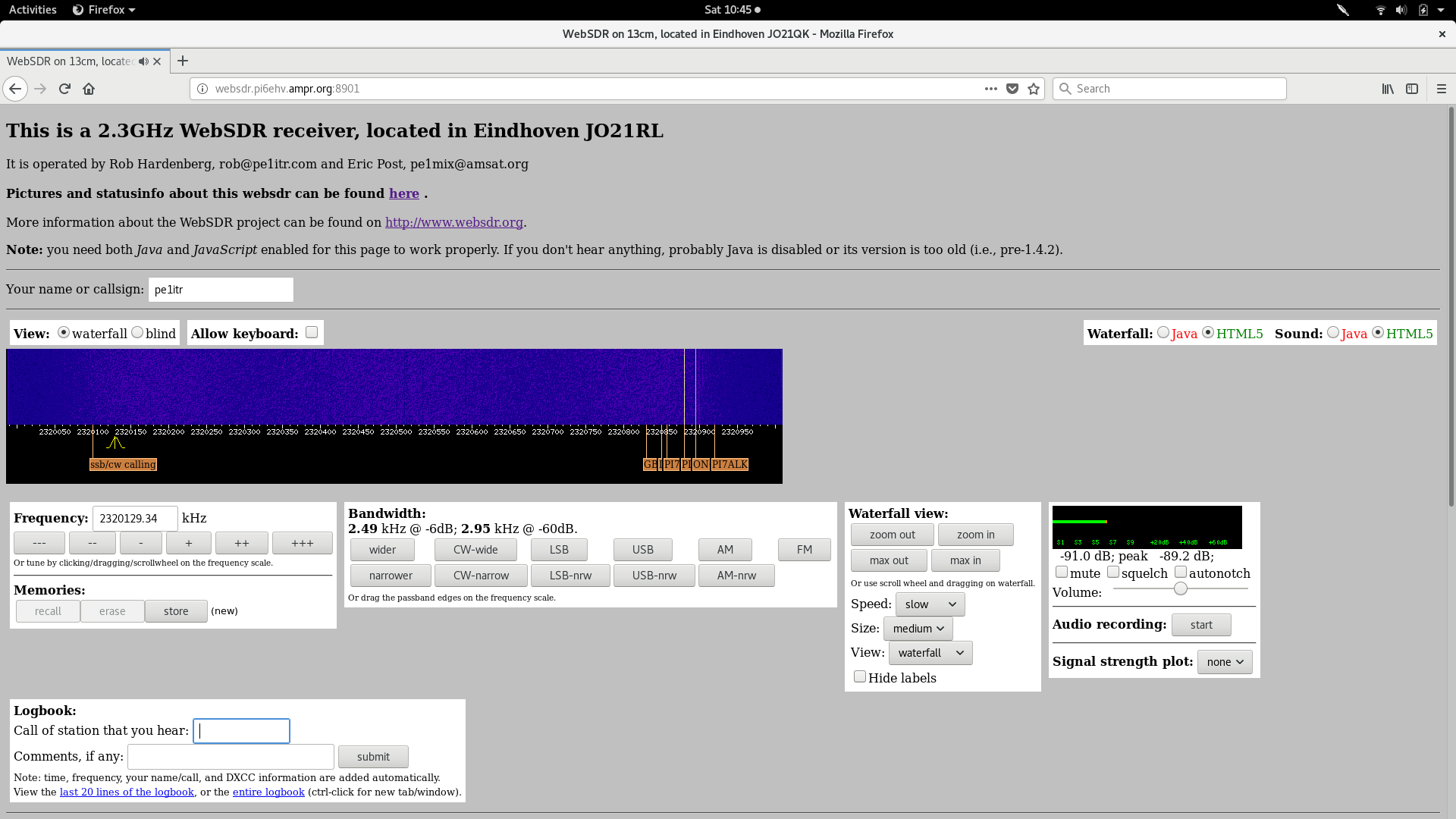Open the Activities overview
Screen dimensions: 1456x819
(33, 10)
